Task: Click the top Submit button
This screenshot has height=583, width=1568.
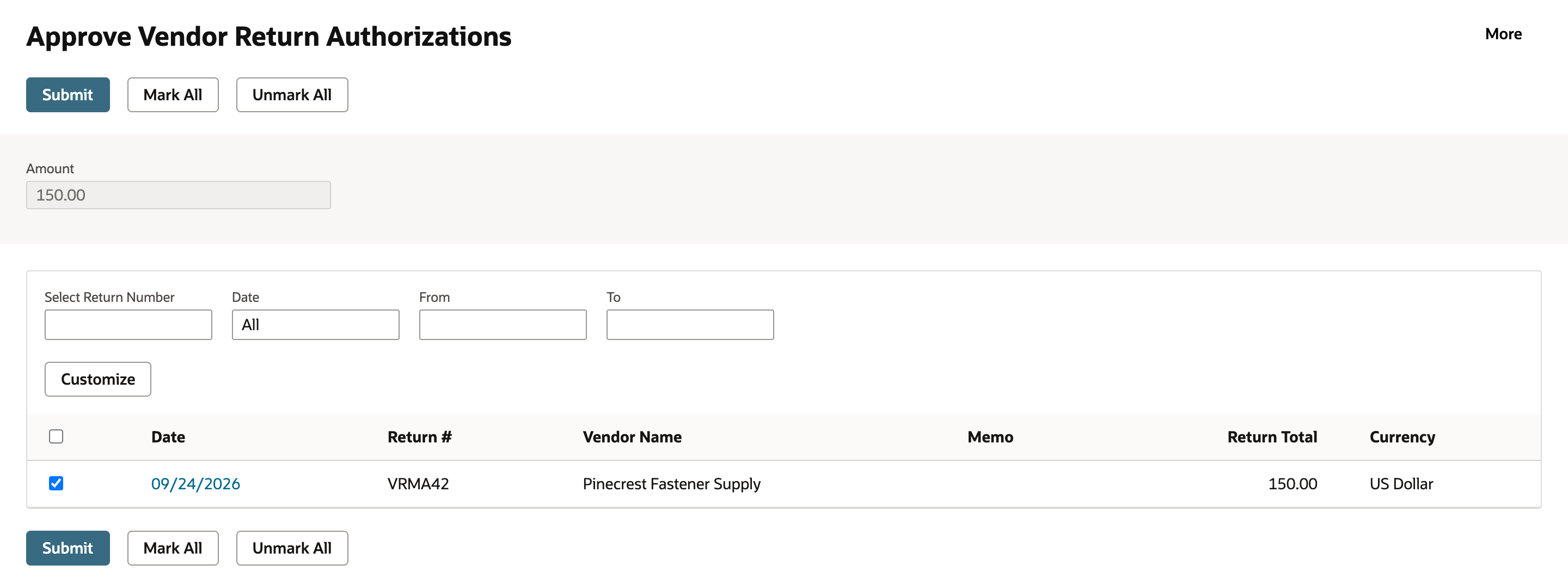Action: (68, 94)
